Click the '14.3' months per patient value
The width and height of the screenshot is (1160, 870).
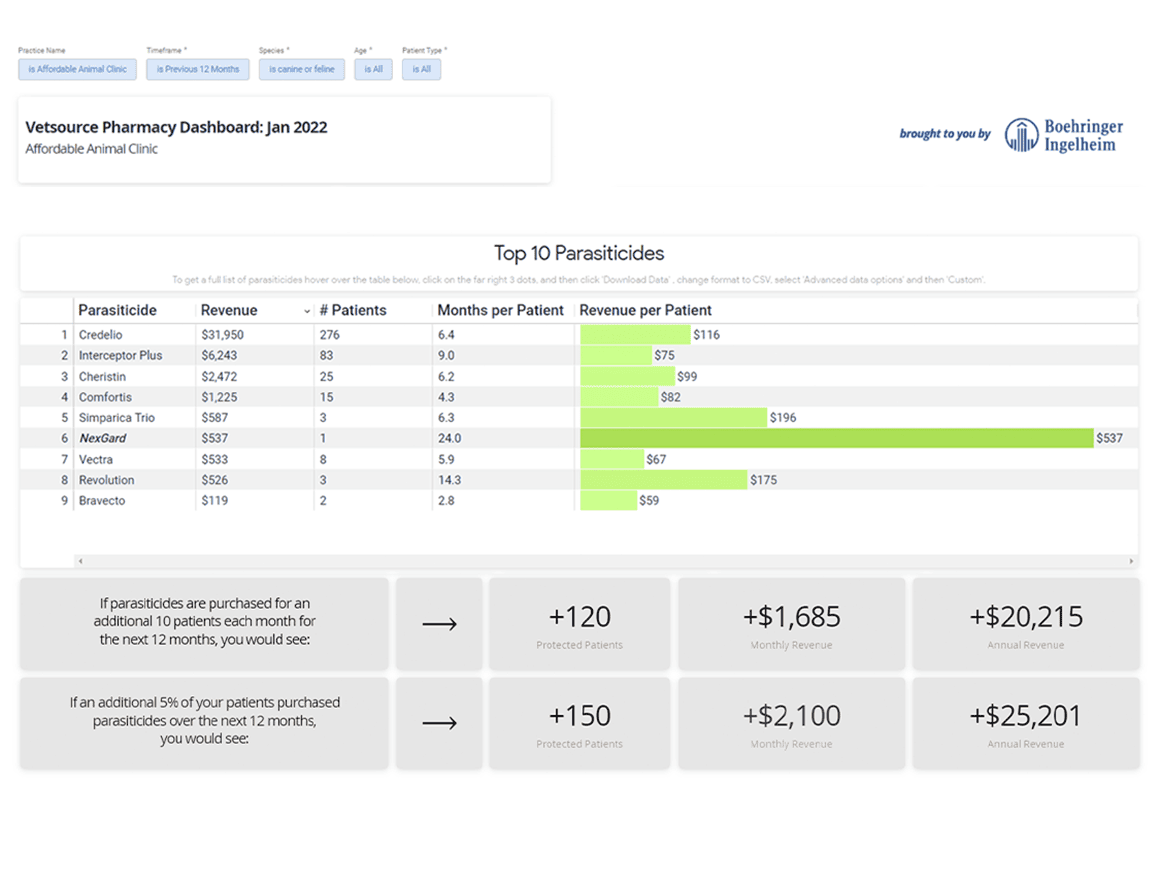[449, 480]
